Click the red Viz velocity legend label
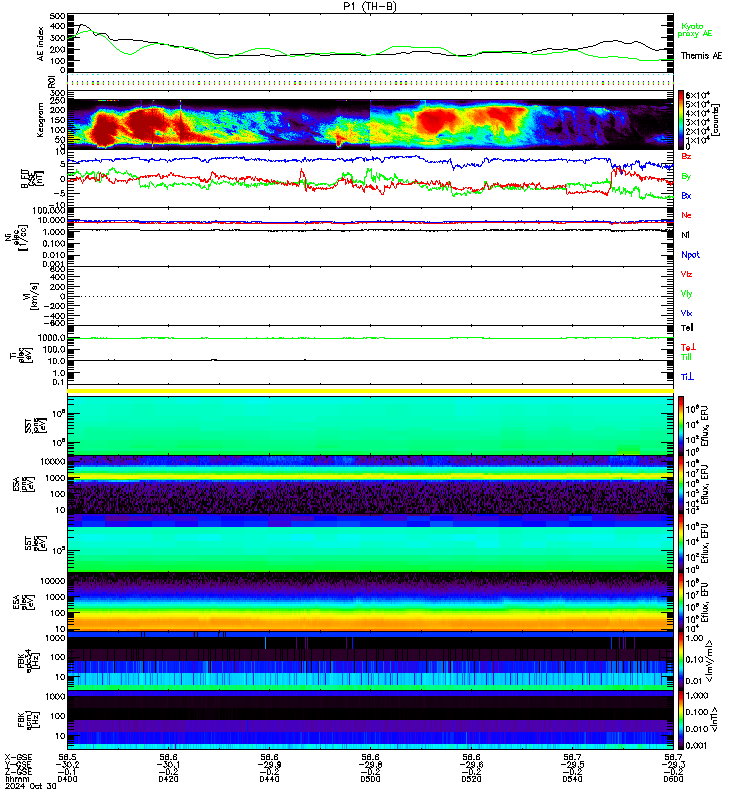 point(686,274)
